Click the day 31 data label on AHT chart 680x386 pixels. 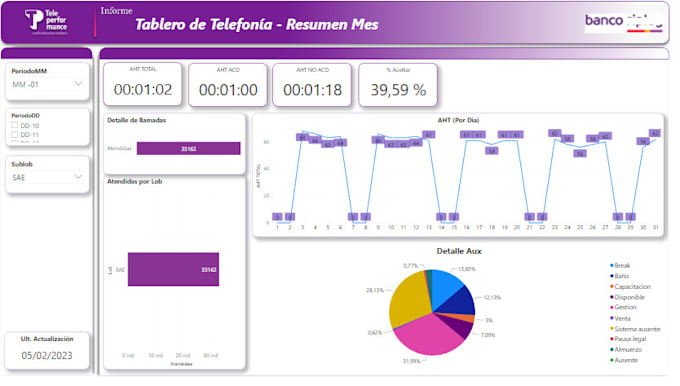click(x=655, y=134)
